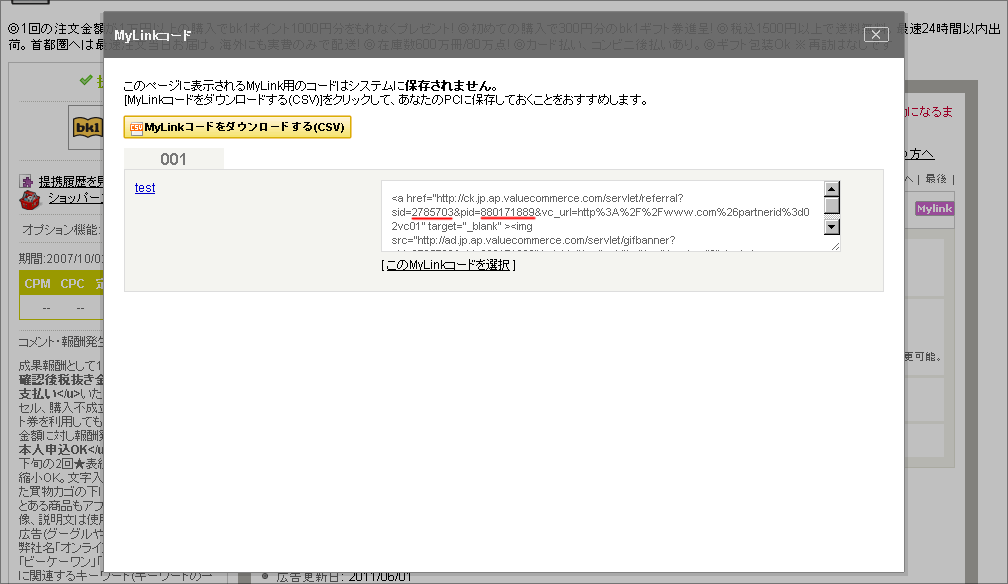Click the puzzle icon beside 提携履歴
Image resolution: width=1008 pixels, height=584 pixels.
26,181
